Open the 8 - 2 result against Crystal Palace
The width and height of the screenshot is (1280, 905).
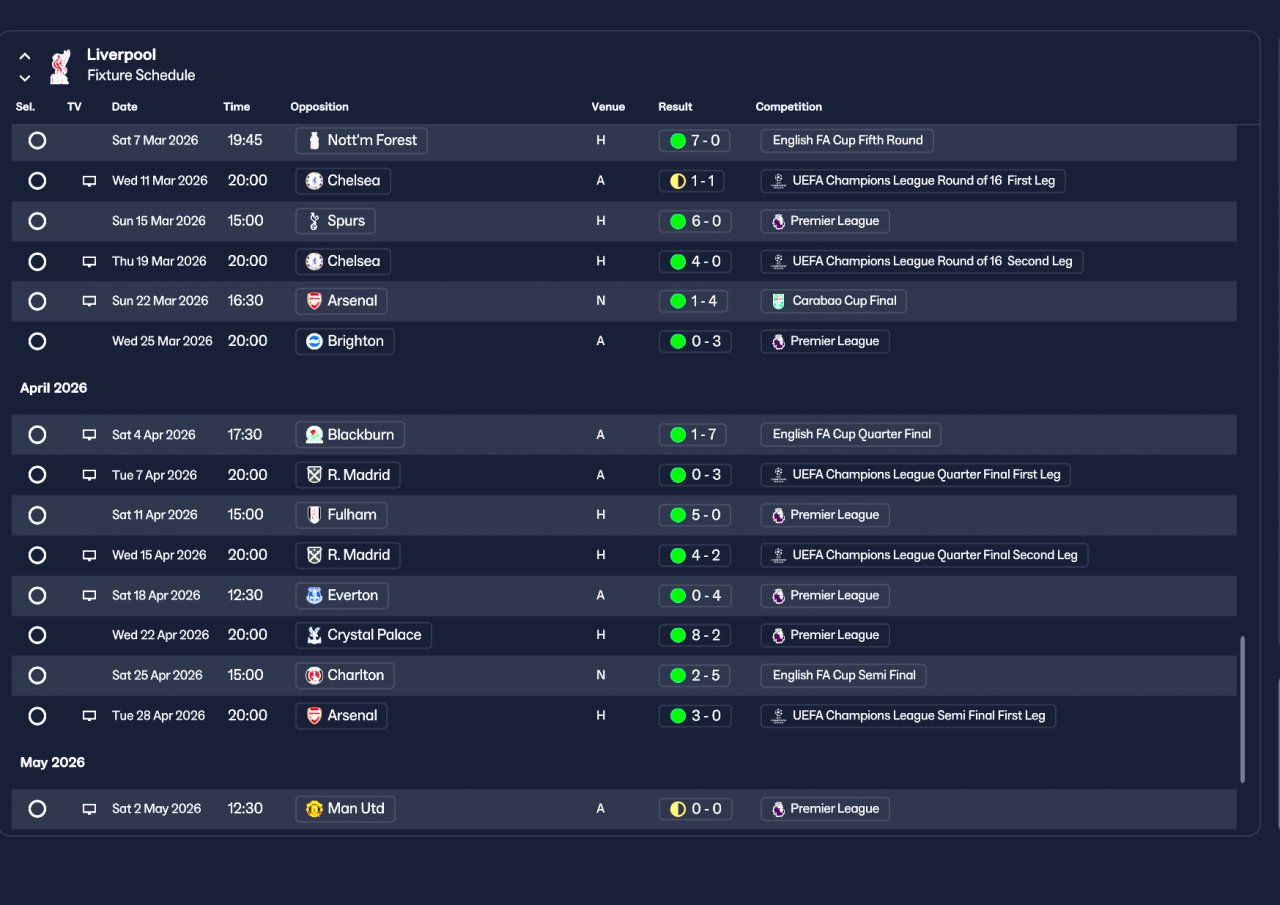pos(695,635)
